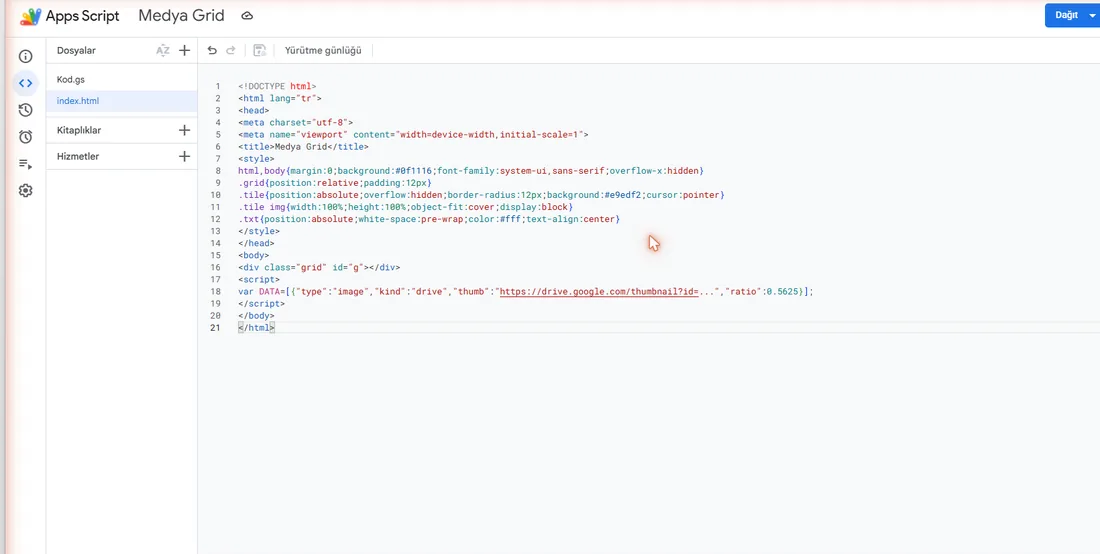This screenshot has height=554, width=1100.
Task: Select the index.html file
Action: [x=122, y=101]
